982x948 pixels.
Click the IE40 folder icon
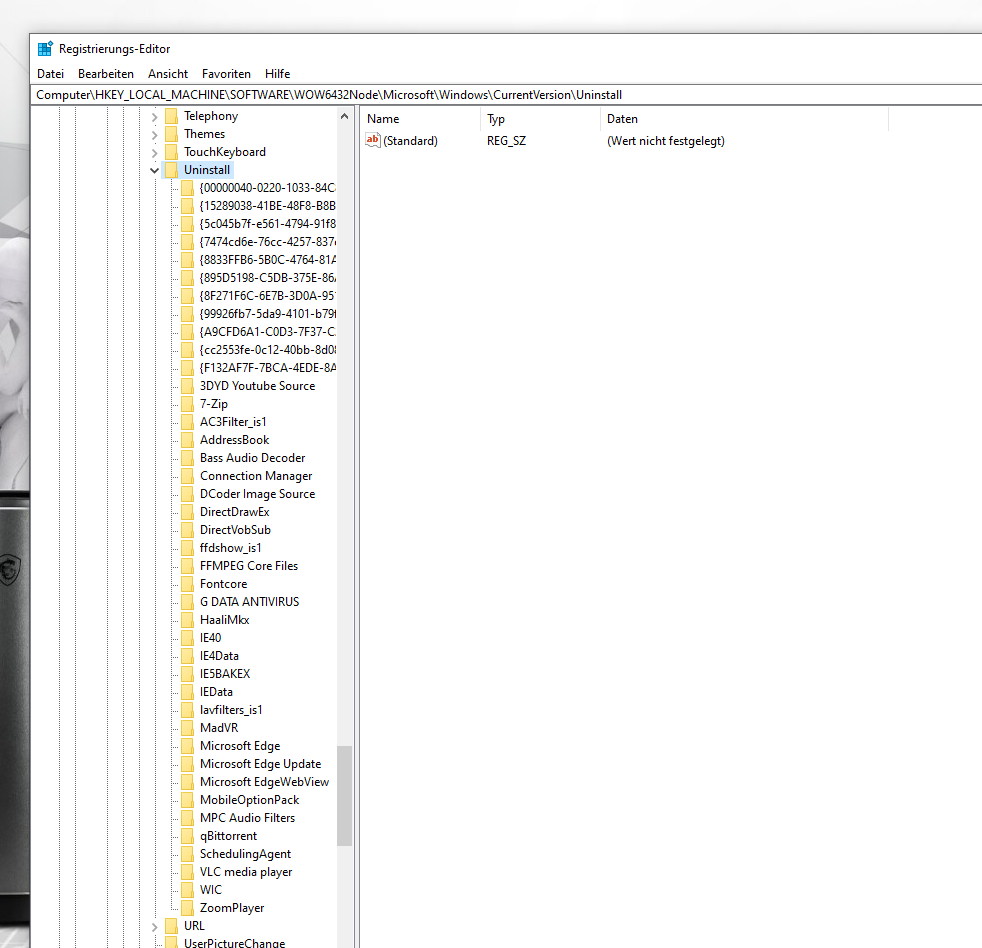187,638
